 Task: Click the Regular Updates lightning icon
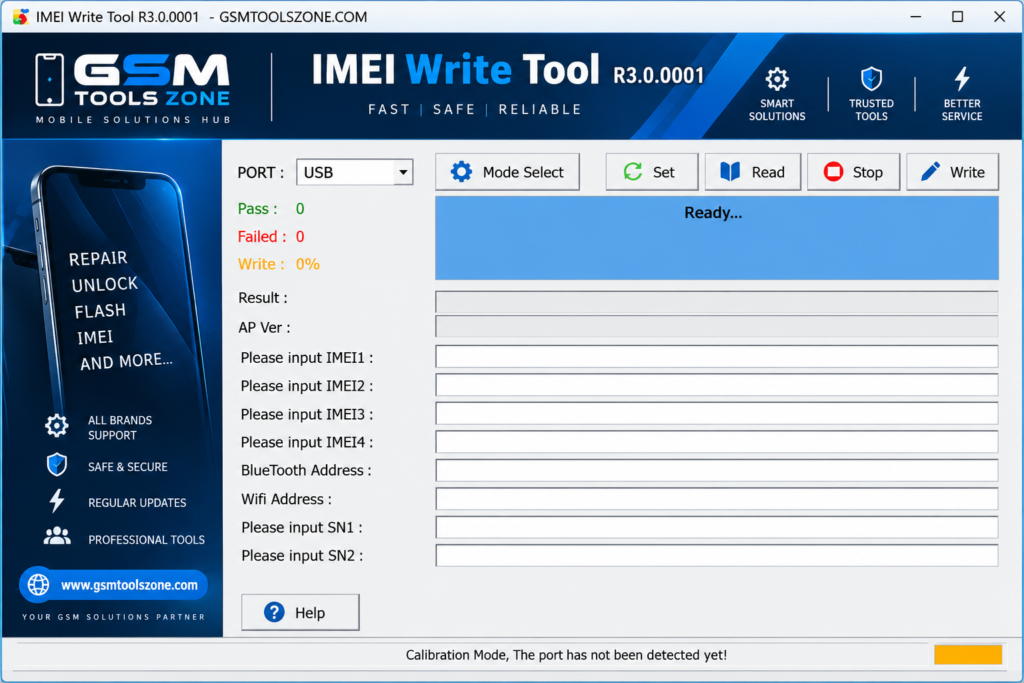click(x=57, y=501)
